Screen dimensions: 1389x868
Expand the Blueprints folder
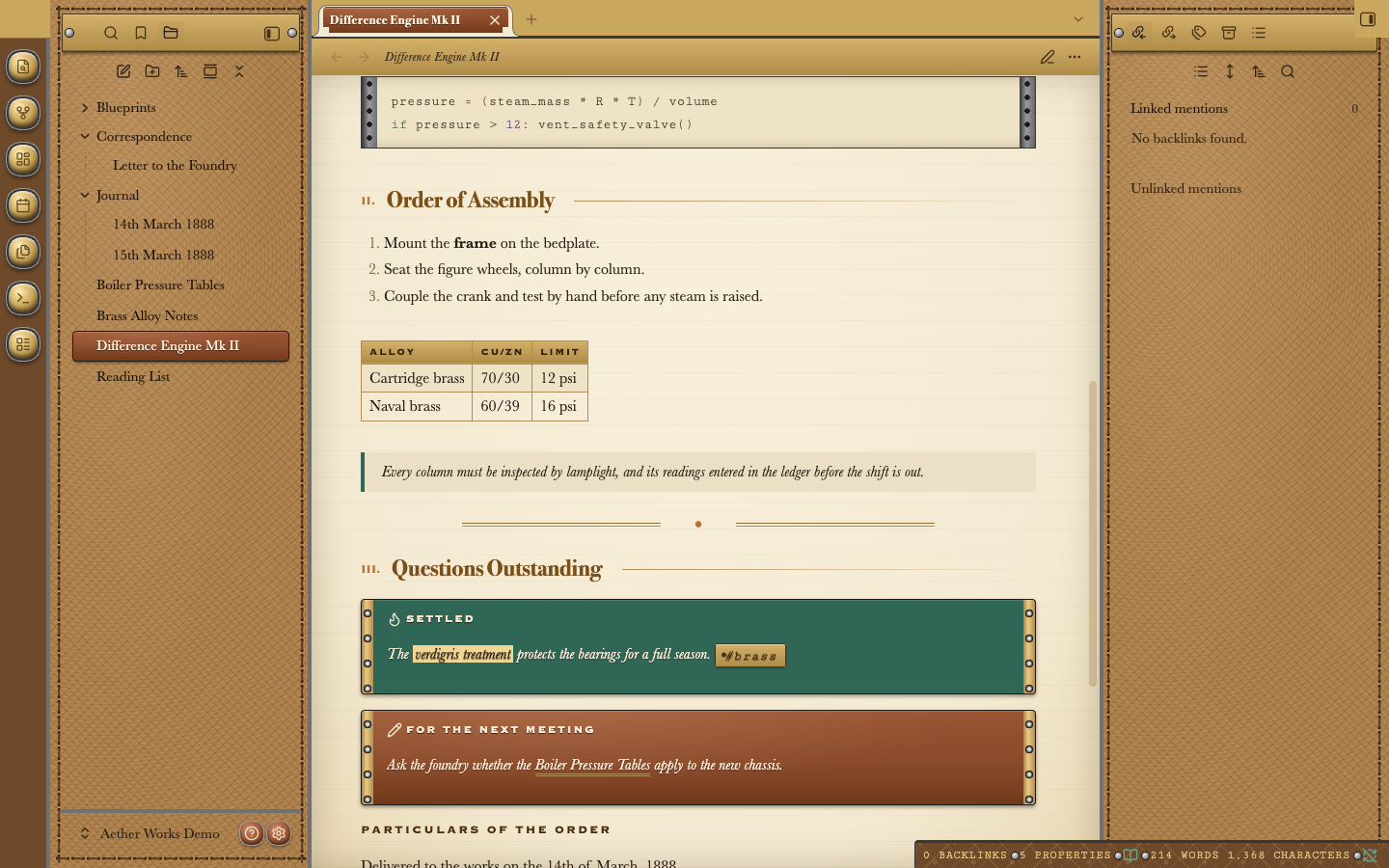point(85,108)
